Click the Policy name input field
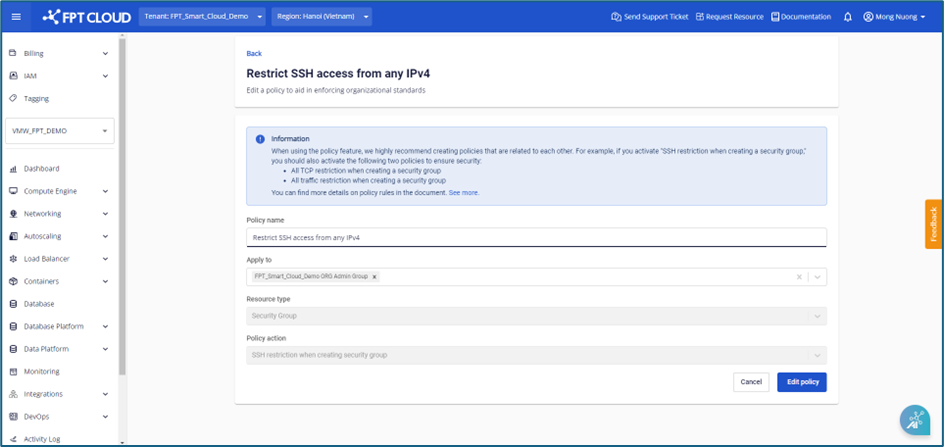 click(x=536, y=237)
